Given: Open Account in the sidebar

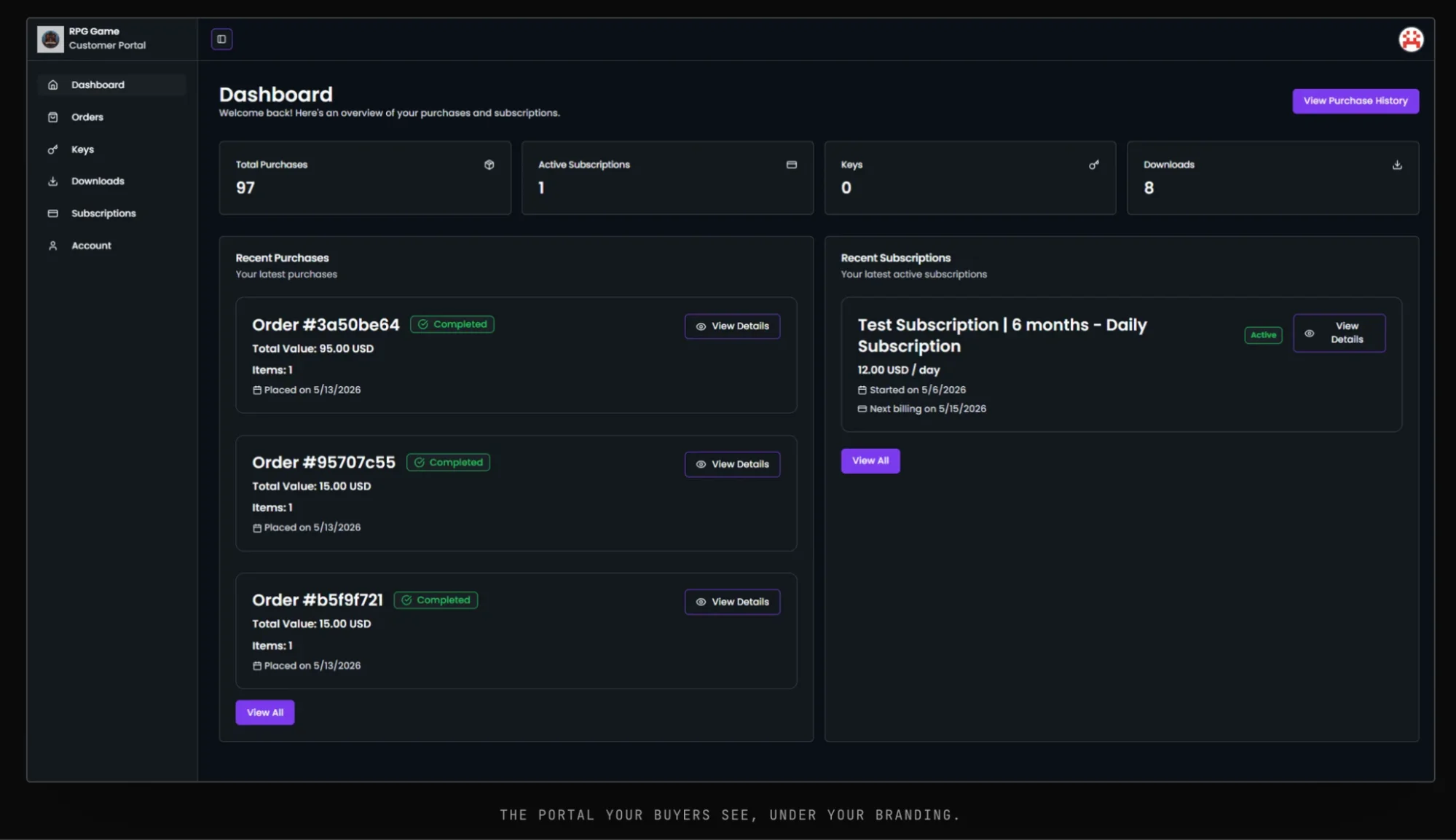Looking at the screenshot, I should click(x=112, y=246).
